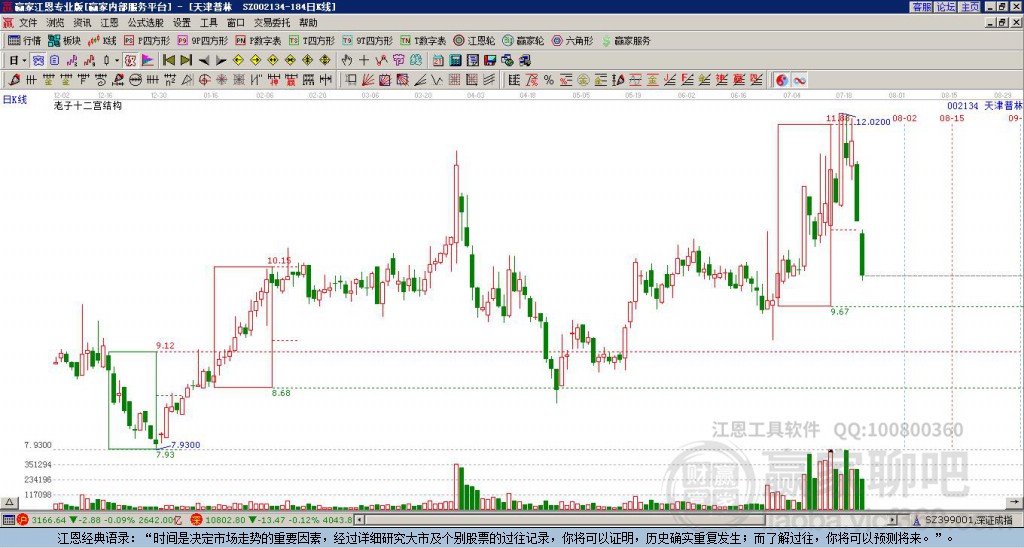
Task: Open the 资讯 menu
Action: coord(82,23)
